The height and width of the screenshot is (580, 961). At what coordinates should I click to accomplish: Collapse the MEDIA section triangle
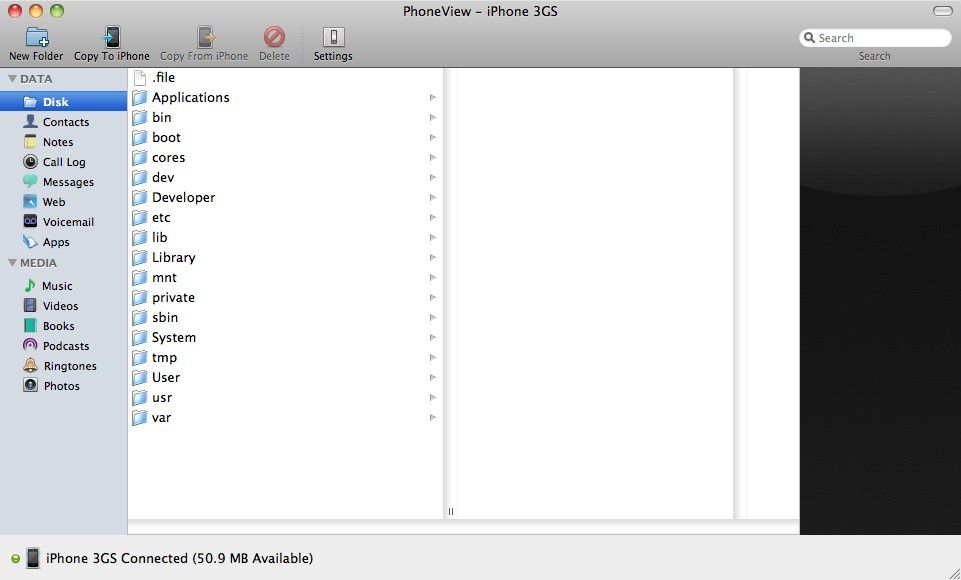(12, 263)
